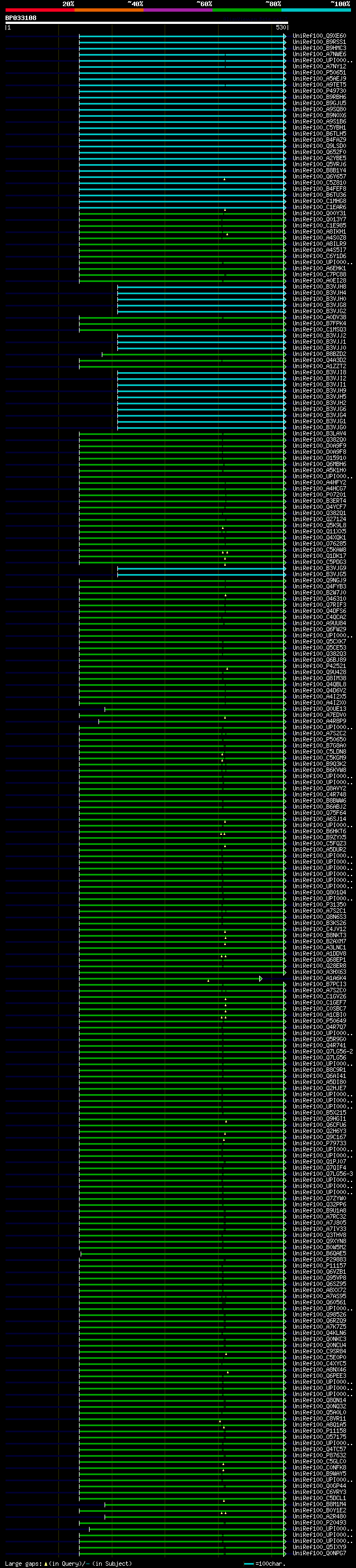
Task: Select the UniRef100_O76285 label
Action: (x=319, y=543)
